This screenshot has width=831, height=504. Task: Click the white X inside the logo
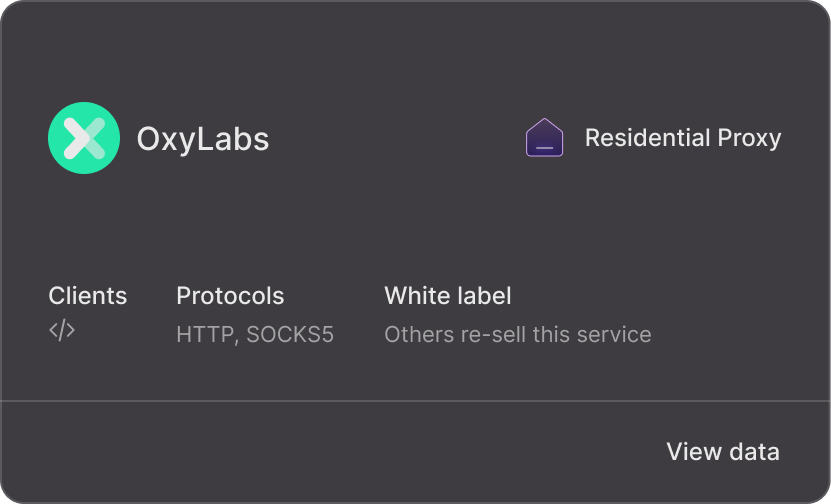pos(84,138)
